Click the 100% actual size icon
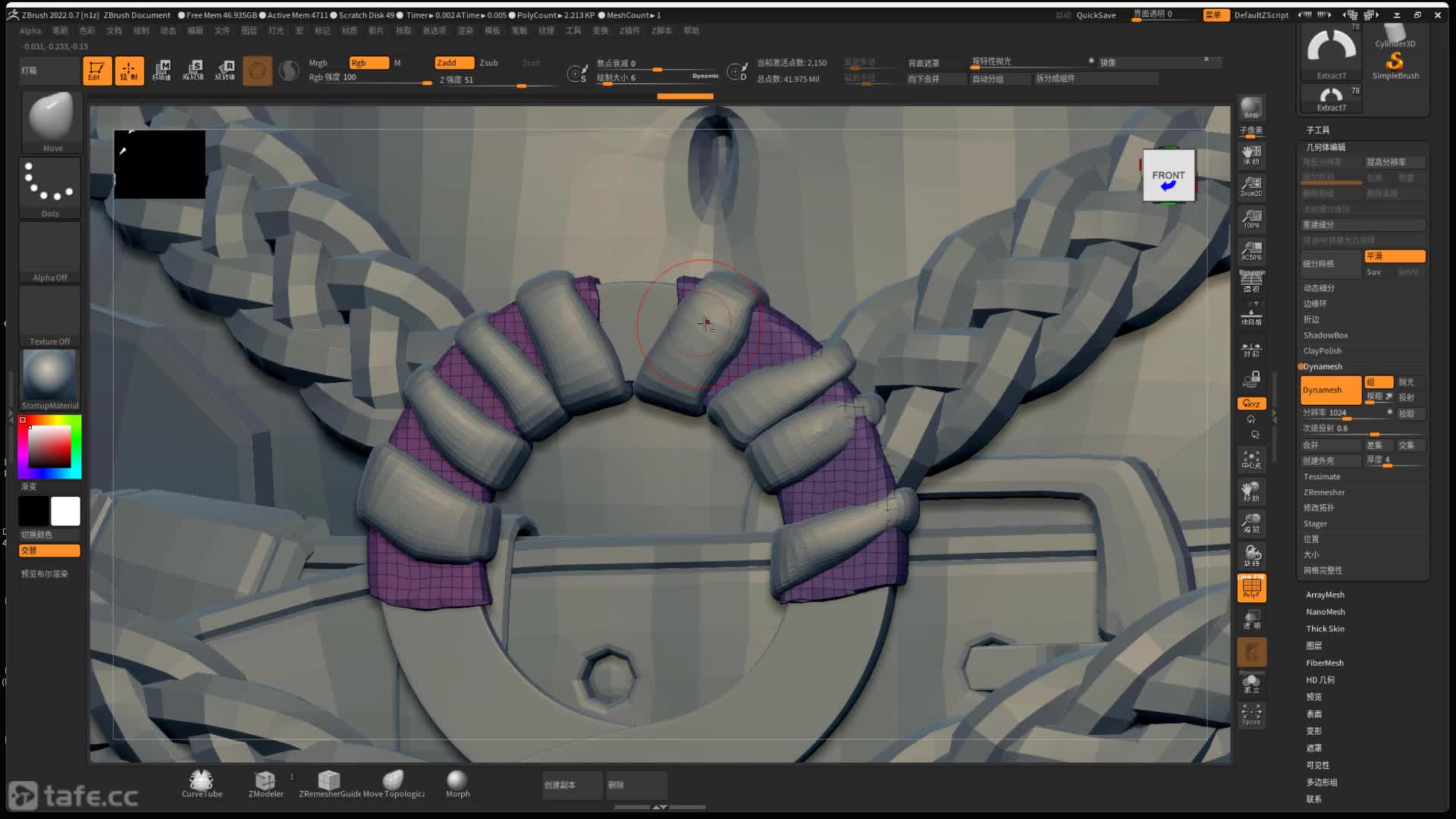This screenshot has width=1456, height=819. (1251, 218)
